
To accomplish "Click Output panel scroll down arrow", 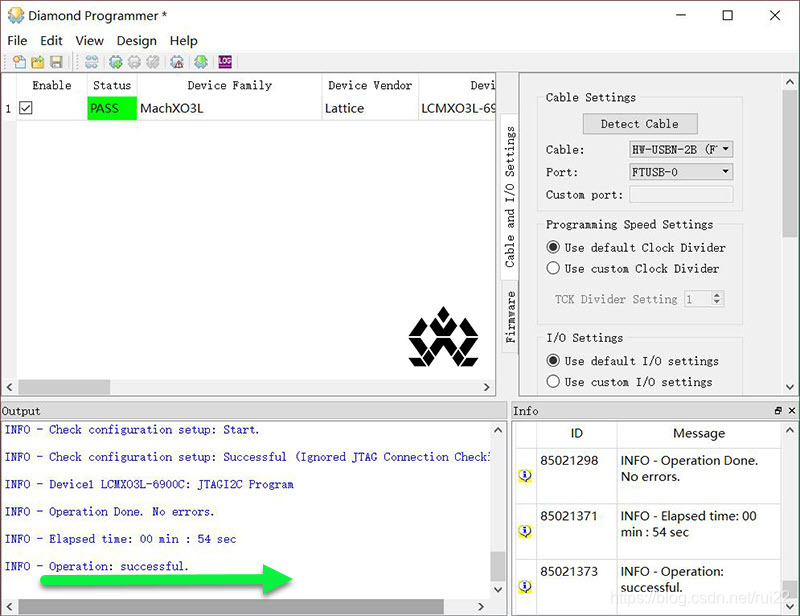I will coord(498,589).
